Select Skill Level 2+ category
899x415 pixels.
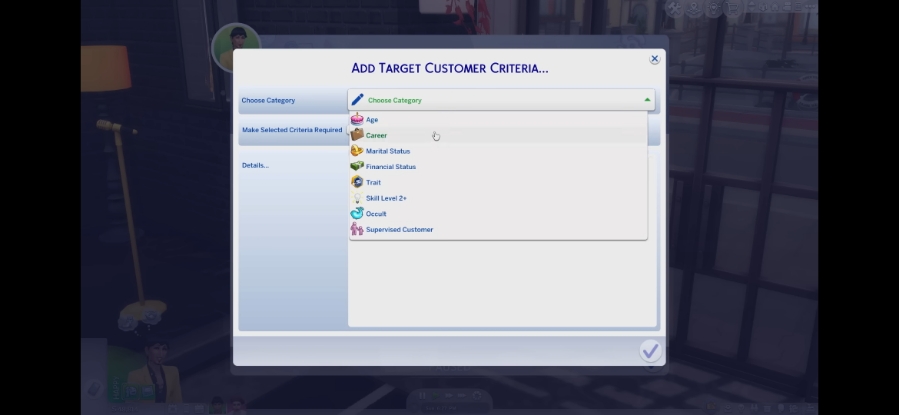[498, 198]
